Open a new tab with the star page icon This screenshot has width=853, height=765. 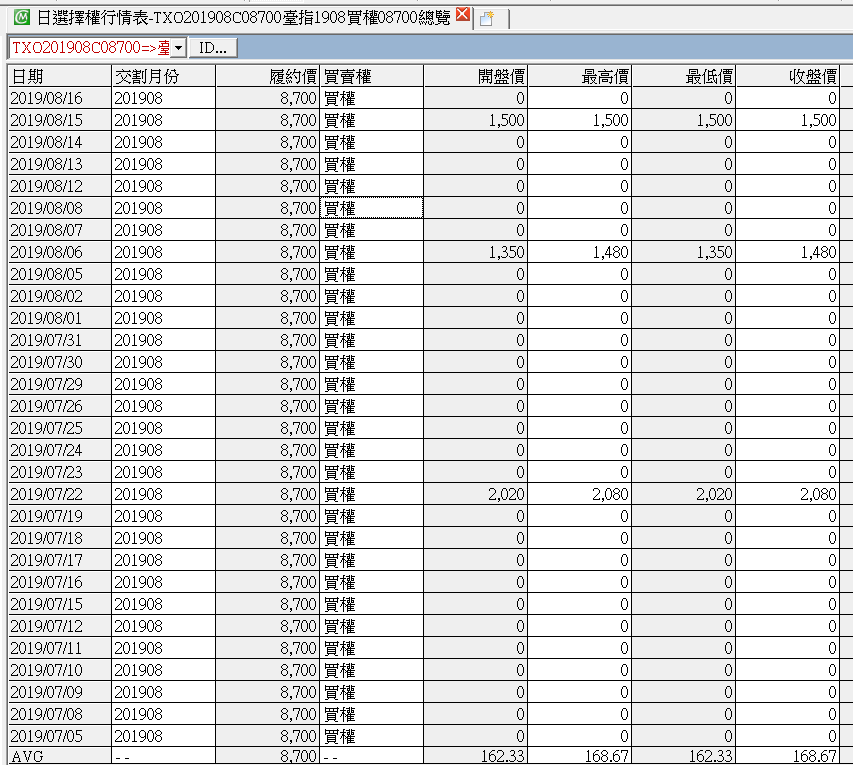[487, 19]
